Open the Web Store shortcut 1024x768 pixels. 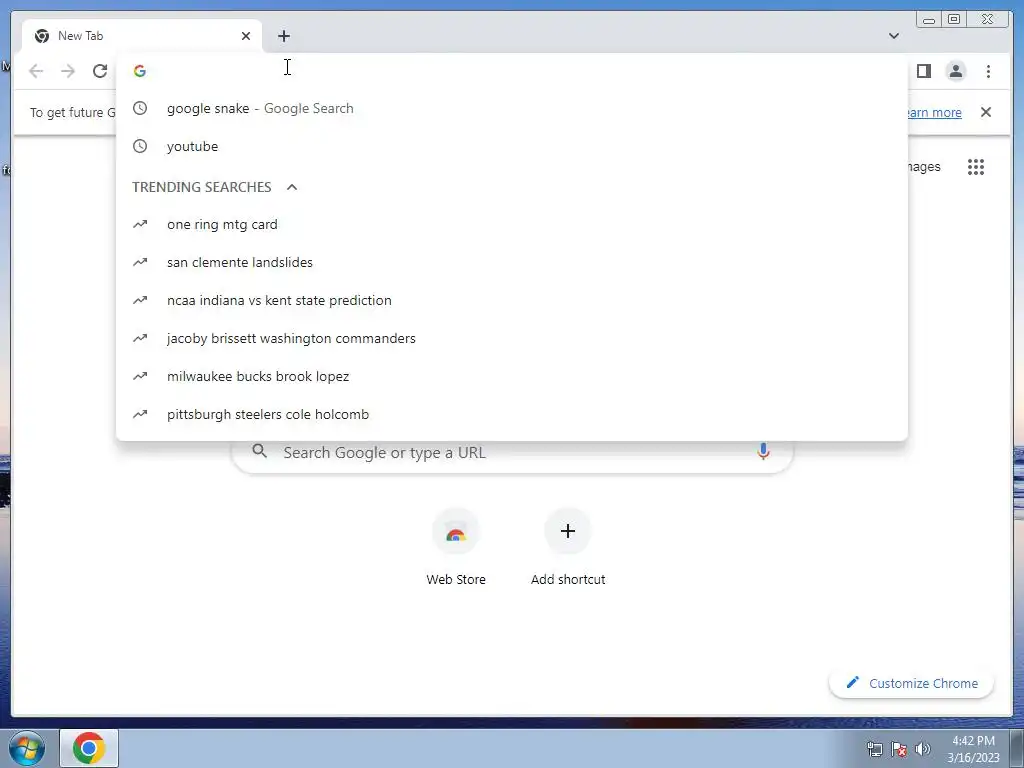(x=456, y=549)
